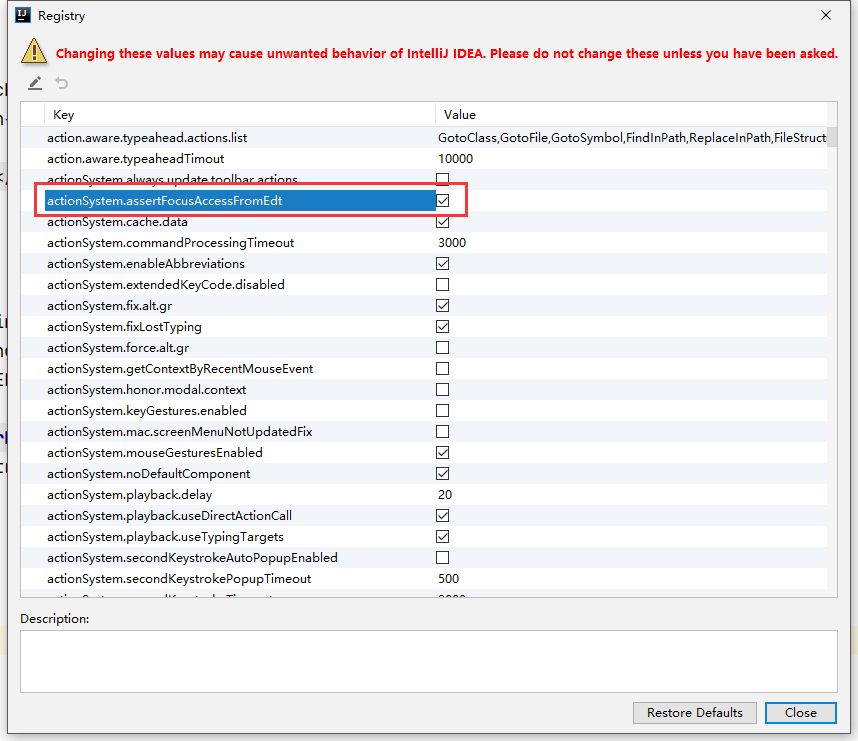
Task: Select actionSystem.assertFocusAccessFromEdt key text
Action: [165, 201]
